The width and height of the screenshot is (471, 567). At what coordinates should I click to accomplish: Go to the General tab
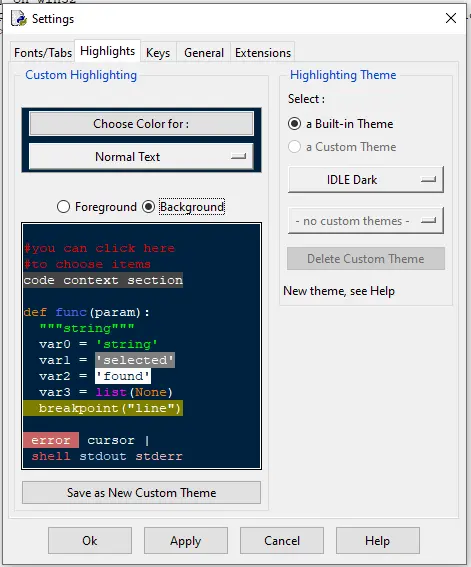204,53
